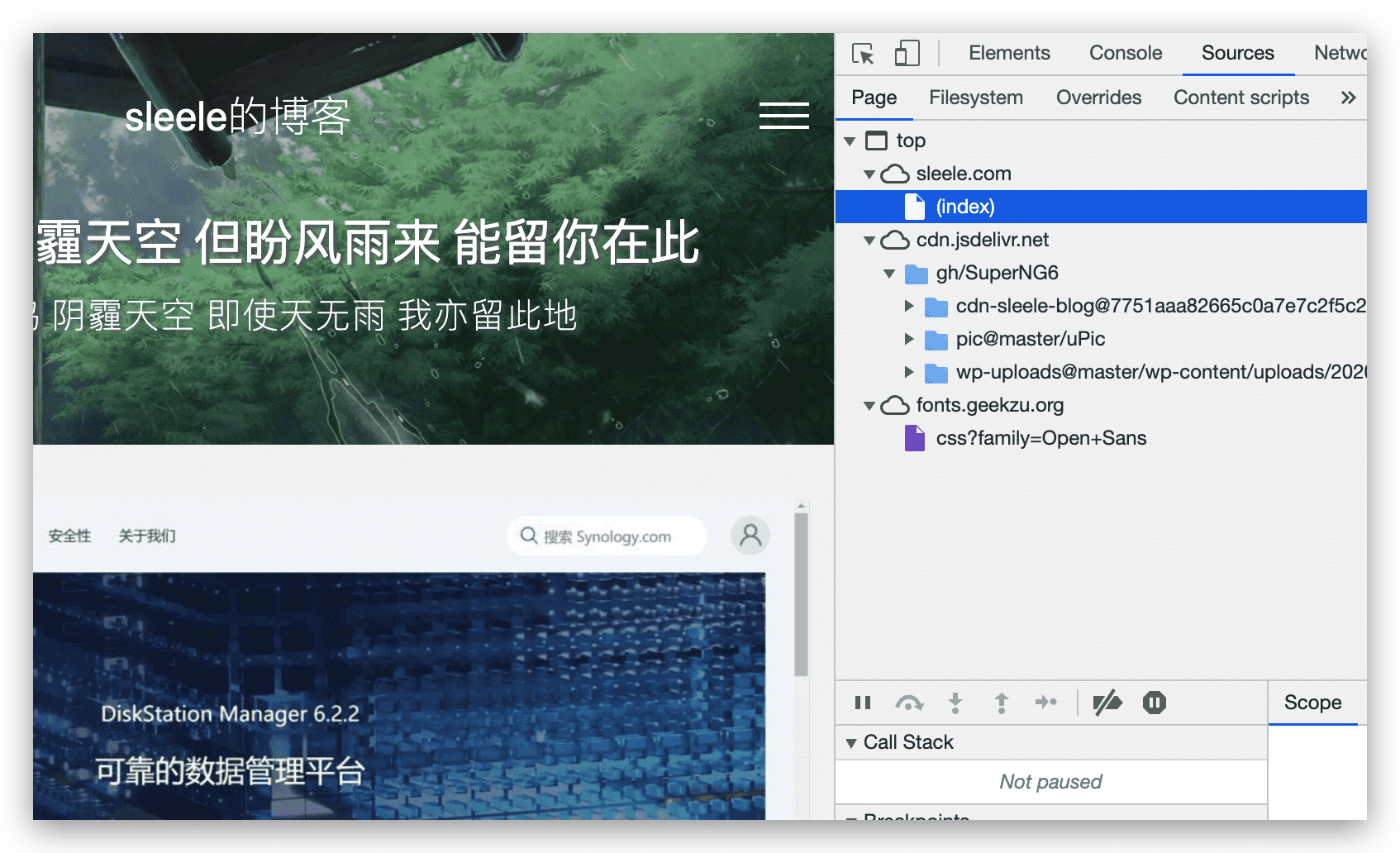Image resolution: width=1400 pixels, height=853 pixels.
Task: Click the cdn-sleele-blog folder icon
Action: [936, 307]
